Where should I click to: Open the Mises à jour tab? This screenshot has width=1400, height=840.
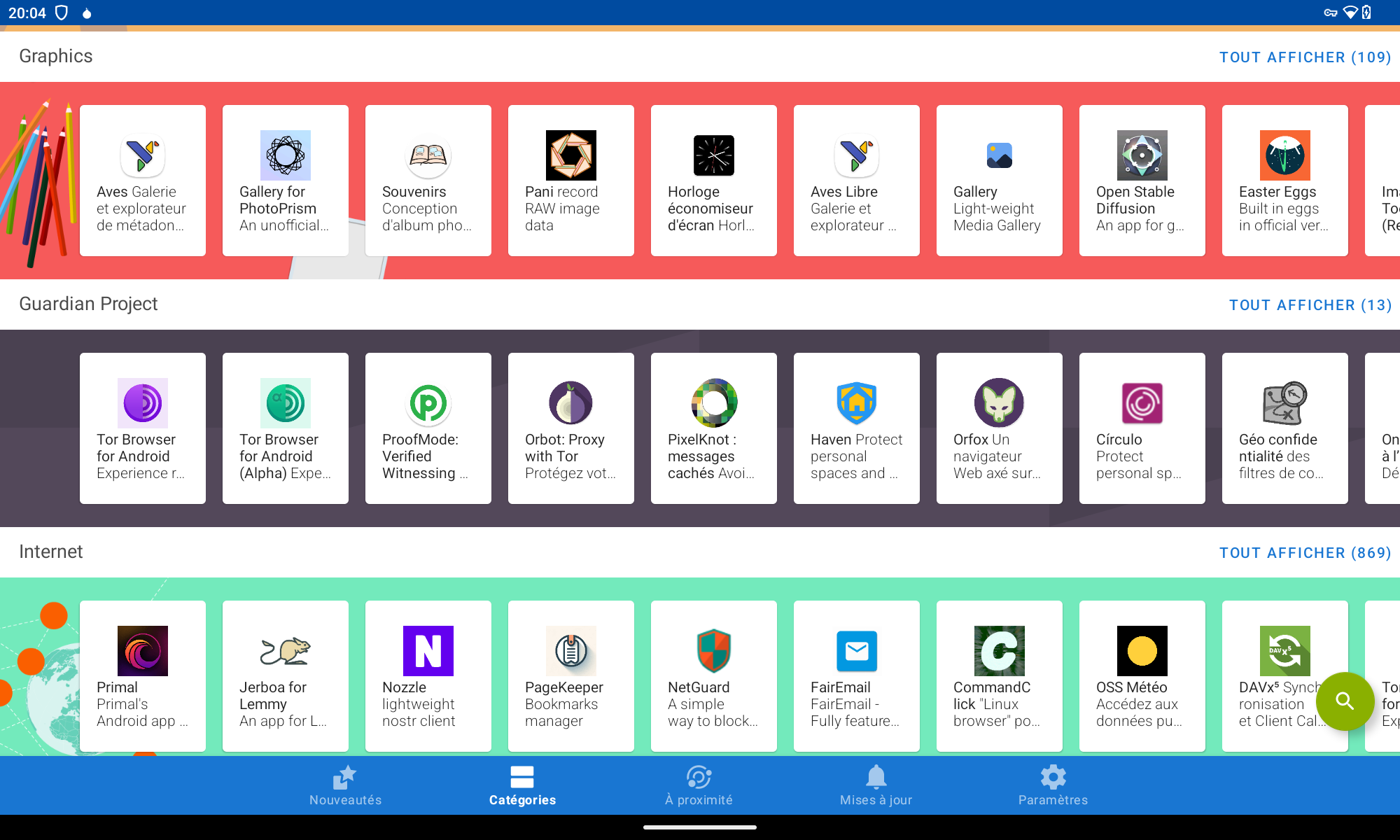pyautogui.click(x=876, y=785)
